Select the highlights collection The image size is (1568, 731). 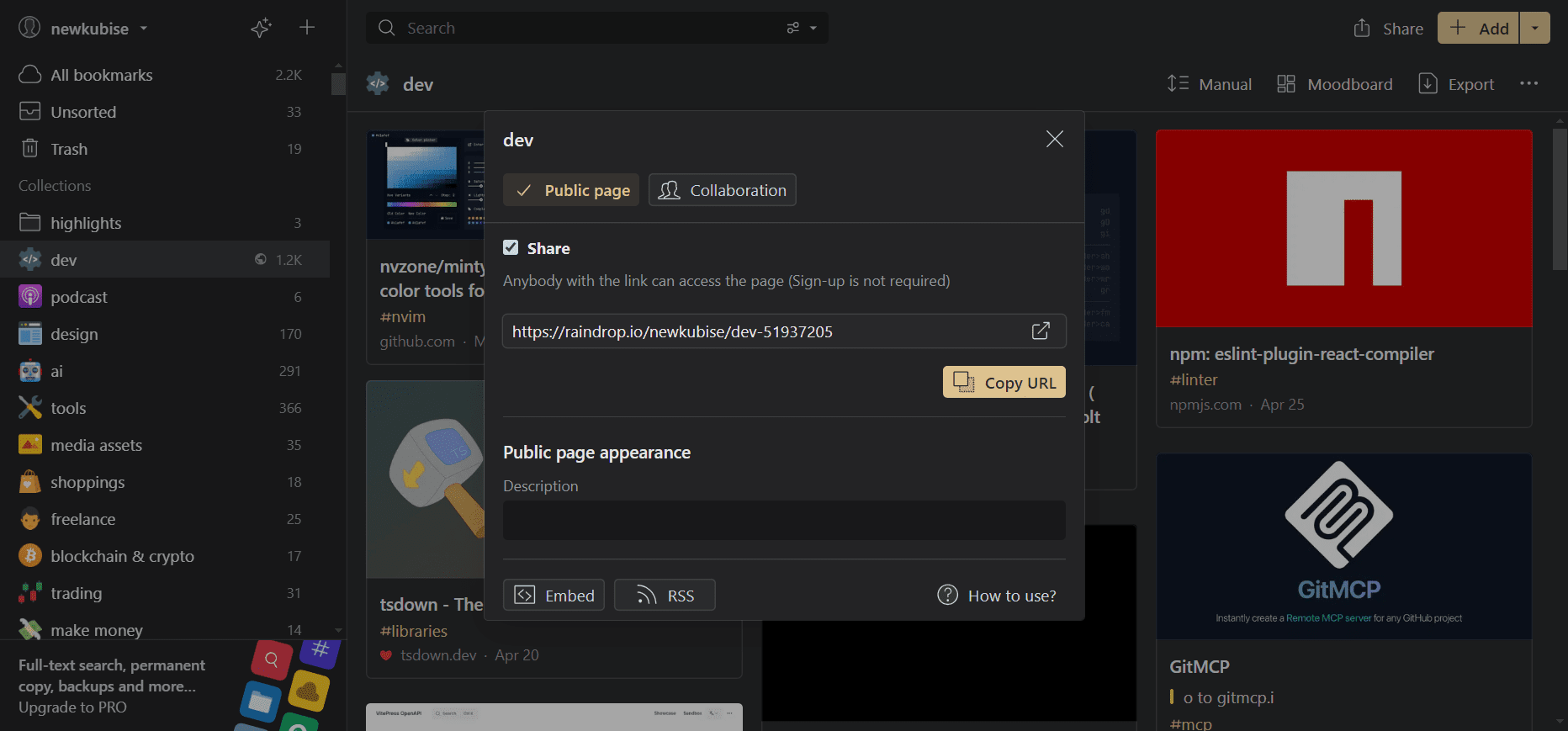pos(165,223)
